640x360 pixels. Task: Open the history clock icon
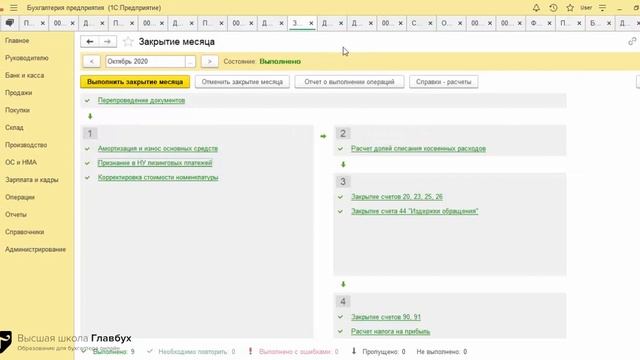(553, 8)
